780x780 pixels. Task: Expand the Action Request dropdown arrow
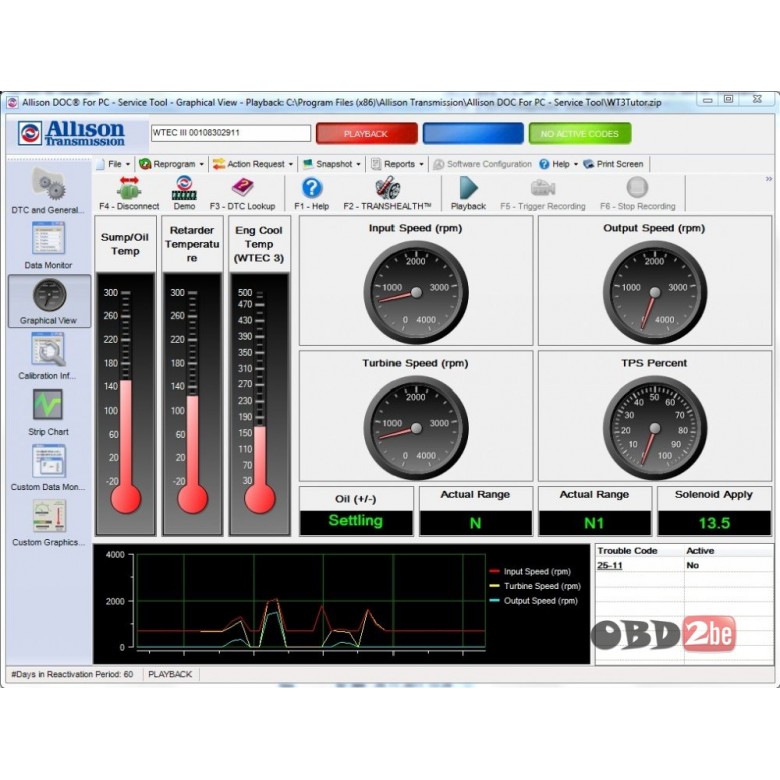pos(291,165)
